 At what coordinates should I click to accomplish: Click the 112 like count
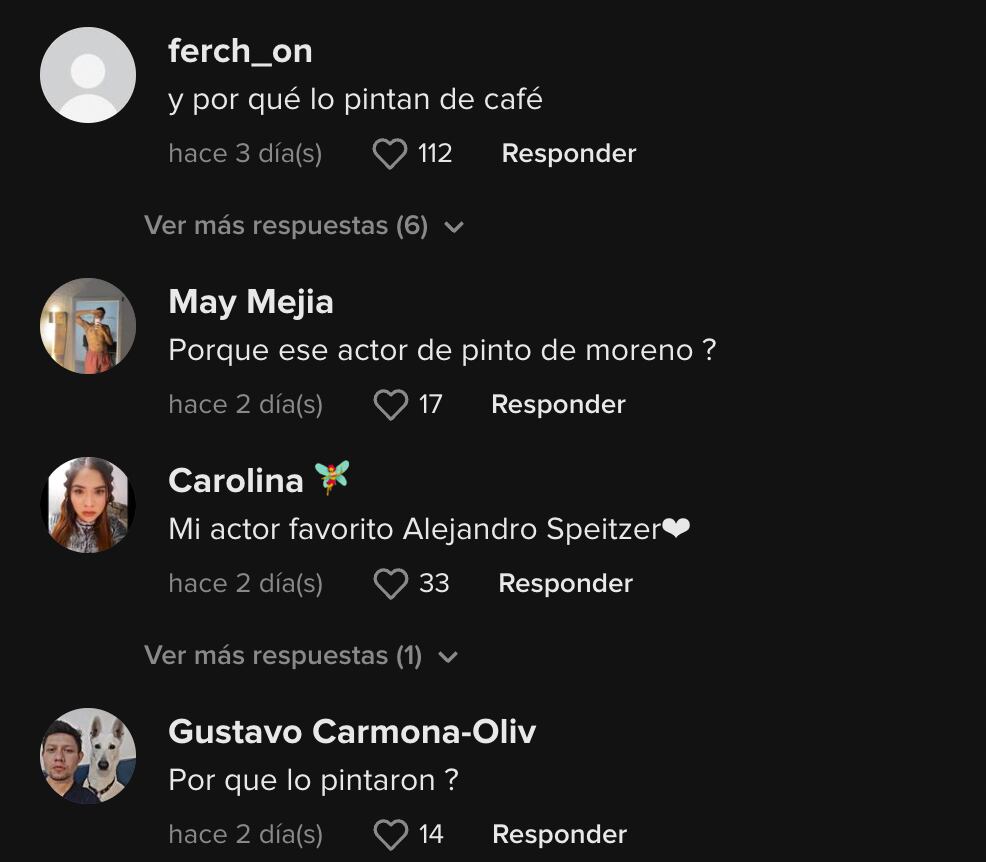tap(434, 153)
